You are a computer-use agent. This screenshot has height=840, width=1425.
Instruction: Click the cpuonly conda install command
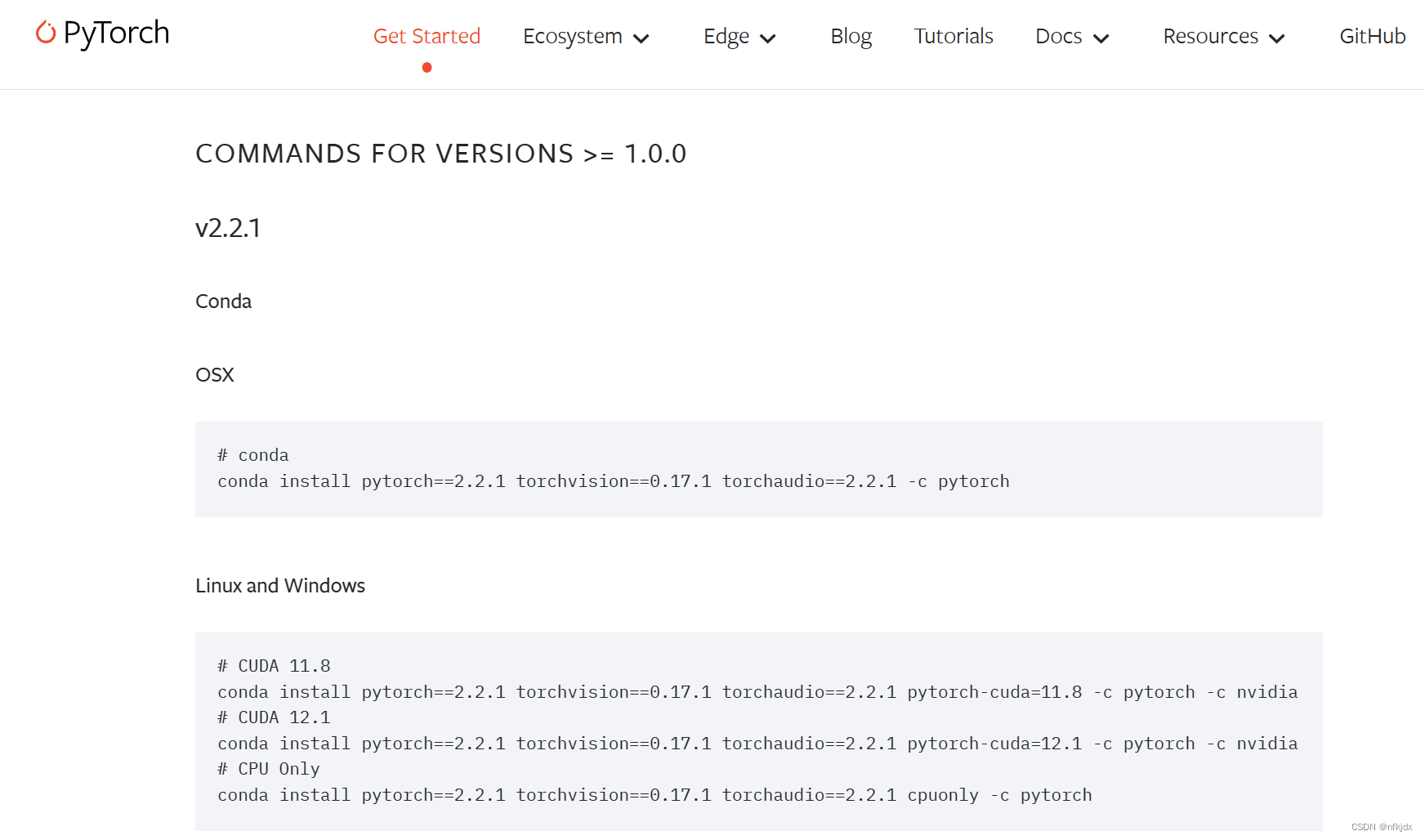[x=654, y=795]
